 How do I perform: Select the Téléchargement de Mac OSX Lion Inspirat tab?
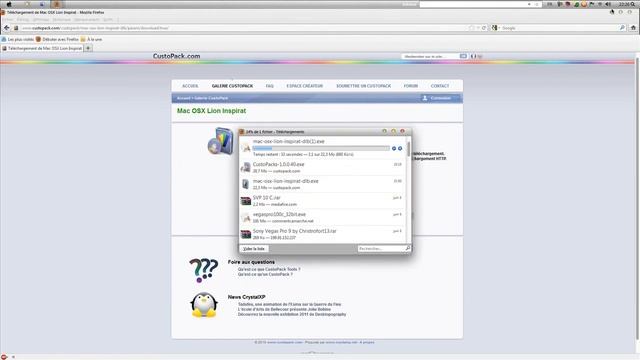click(x=42, y=48)
